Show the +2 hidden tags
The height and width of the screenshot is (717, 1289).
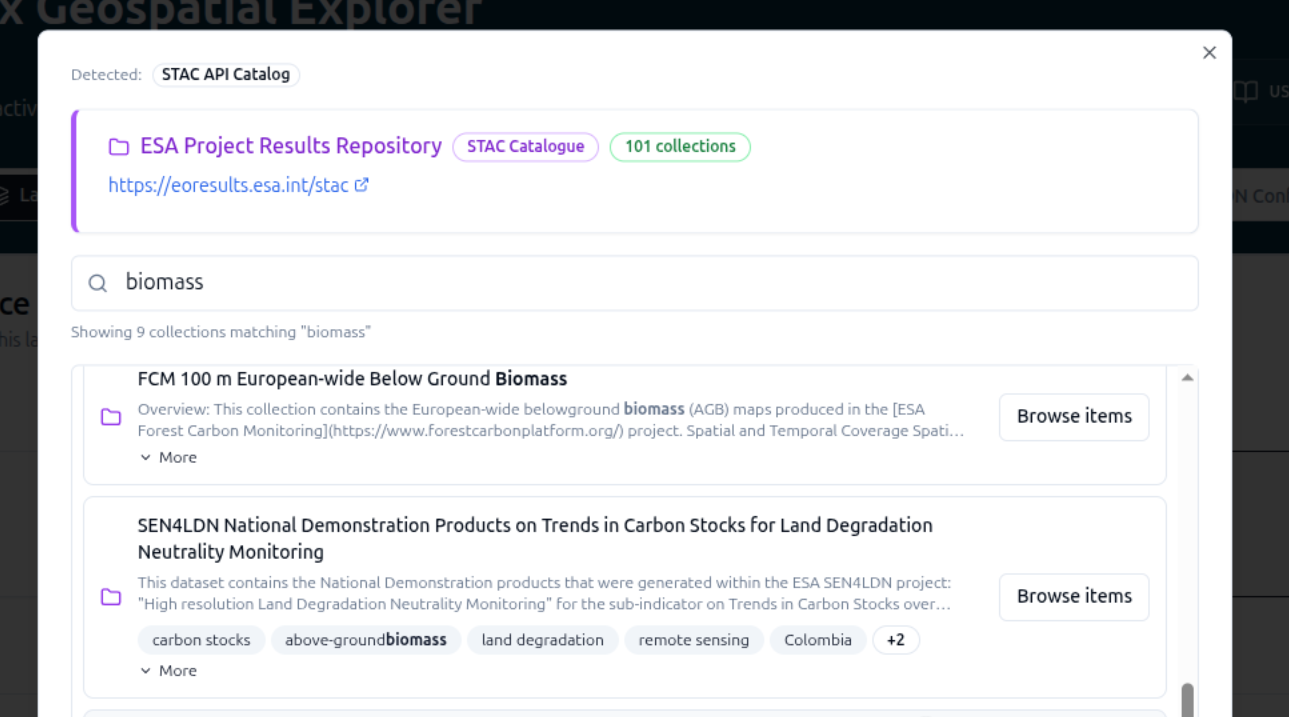point(896,640)
